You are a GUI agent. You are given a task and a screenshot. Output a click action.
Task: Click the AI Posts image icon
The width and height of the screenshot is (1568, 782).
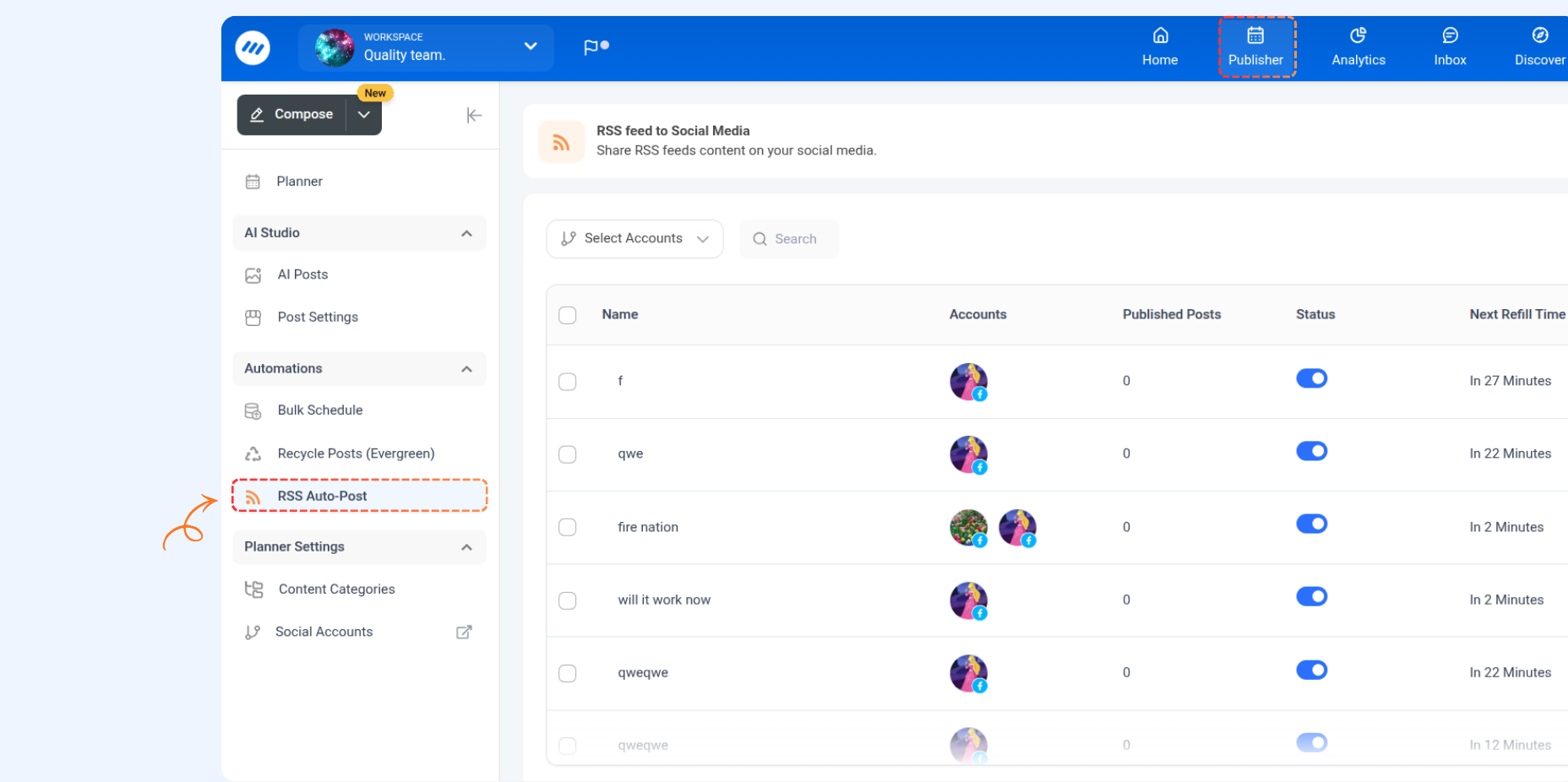click(x=253, y=275)
